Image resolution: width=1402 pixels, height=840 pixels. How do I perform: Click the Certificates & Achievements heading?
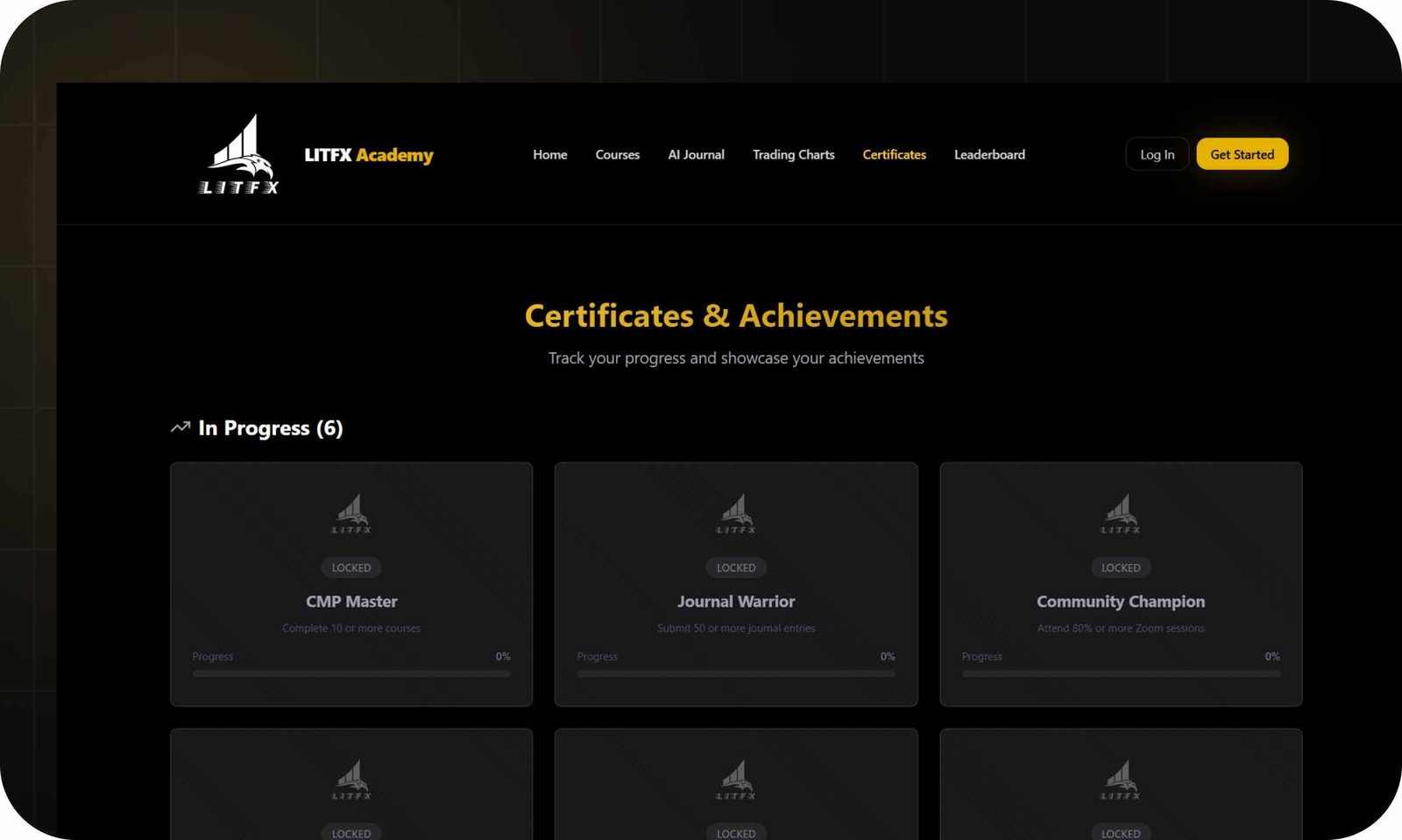[x=736, y=316]
